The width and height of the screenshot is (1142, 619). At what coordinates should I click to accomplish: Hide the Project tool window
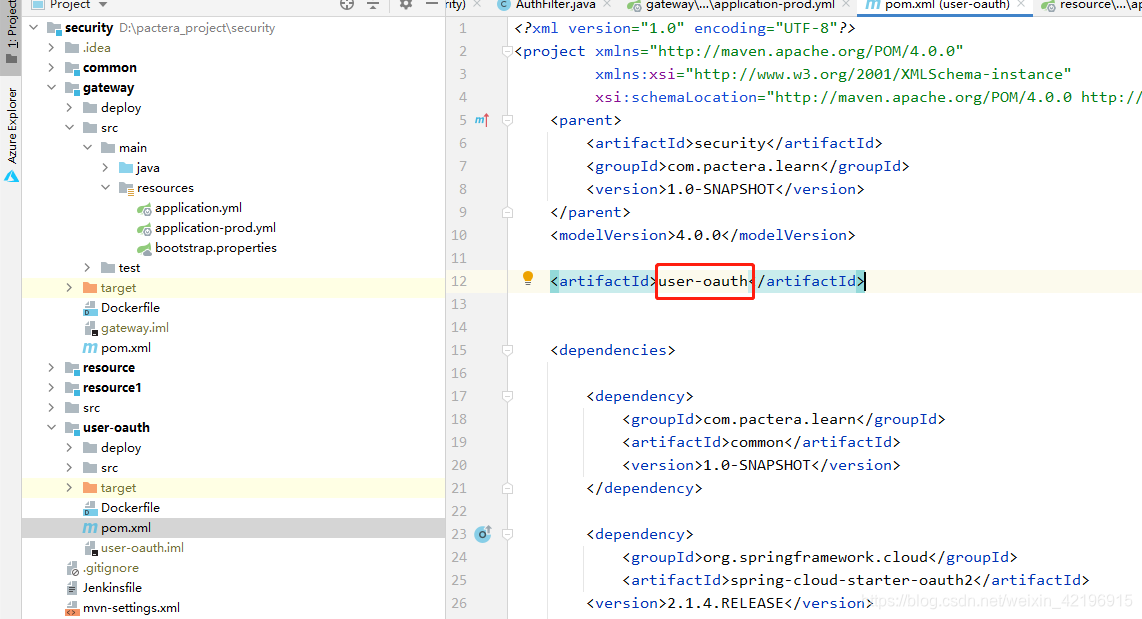tap(432, 4)
